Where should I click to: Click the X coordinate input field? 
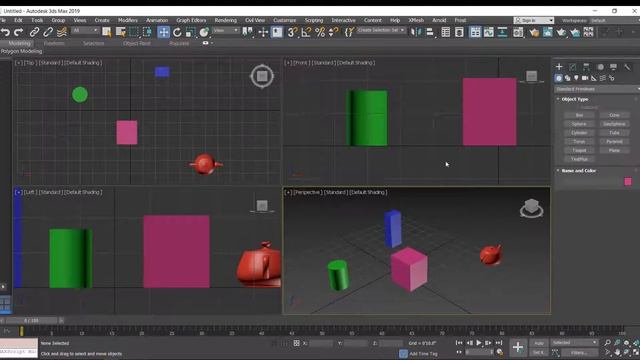tap(321, 343)
